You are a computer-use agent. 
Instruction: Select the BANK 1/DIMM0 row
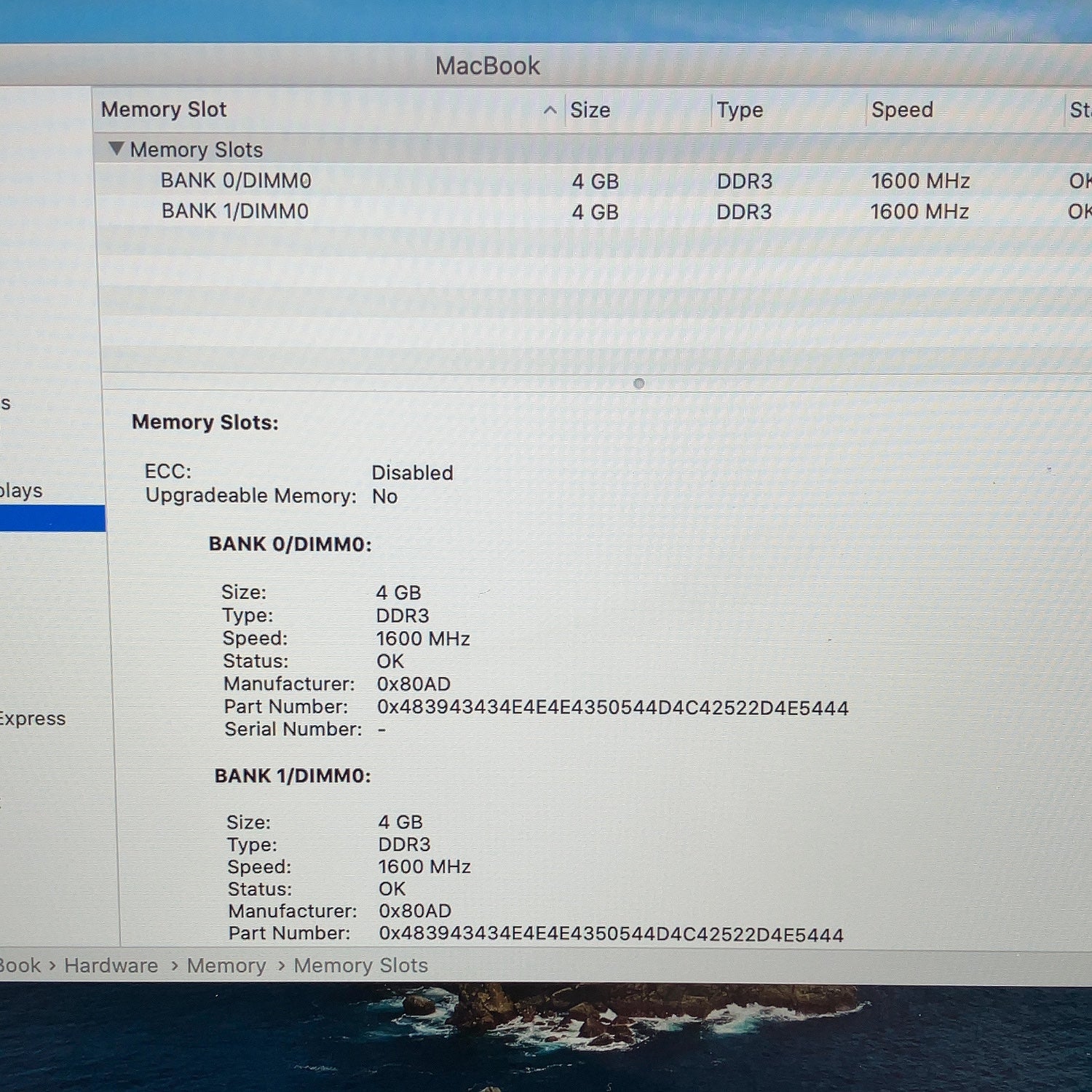pyautogui.click(x=593, y=211)
